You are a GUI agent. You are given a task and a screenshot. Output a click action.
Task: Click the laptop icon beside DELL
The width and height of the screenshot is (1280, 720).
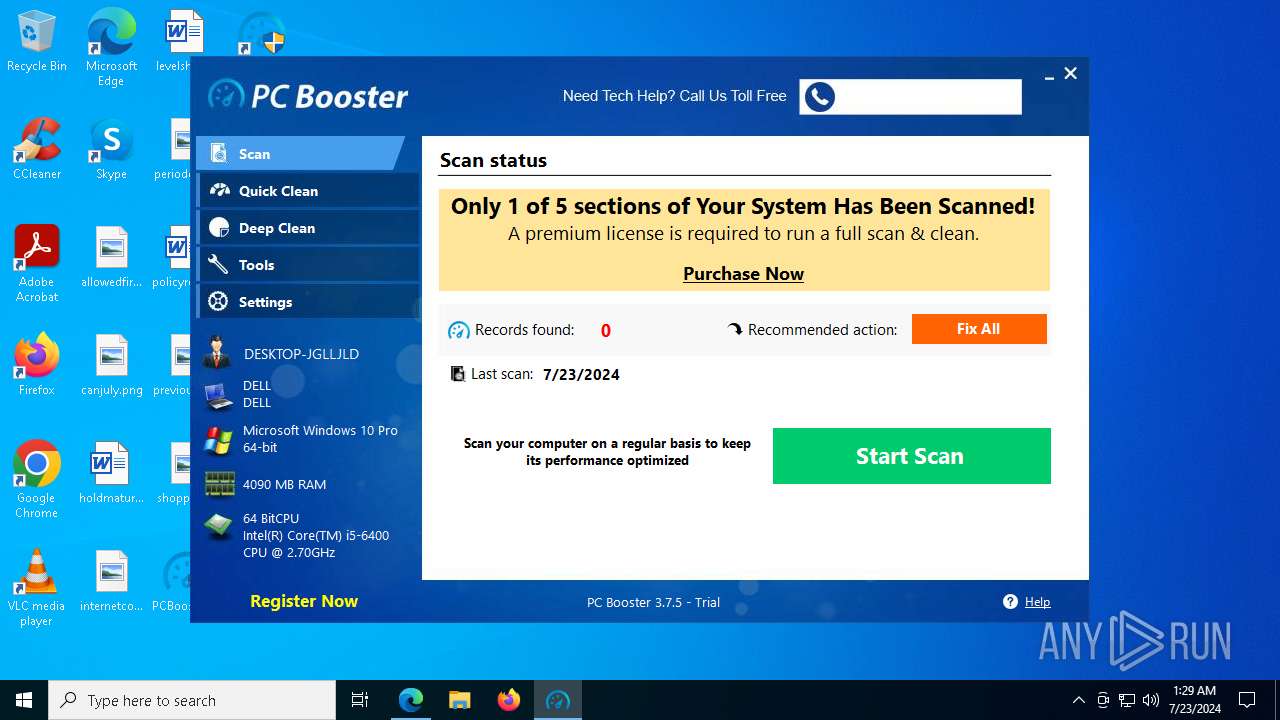(x=219, y=395)
